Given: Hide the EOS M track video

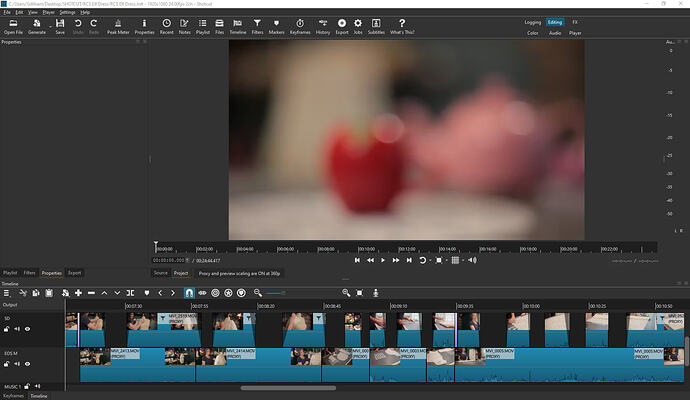Looking at the screenshot, I should [x=27, y=364].
